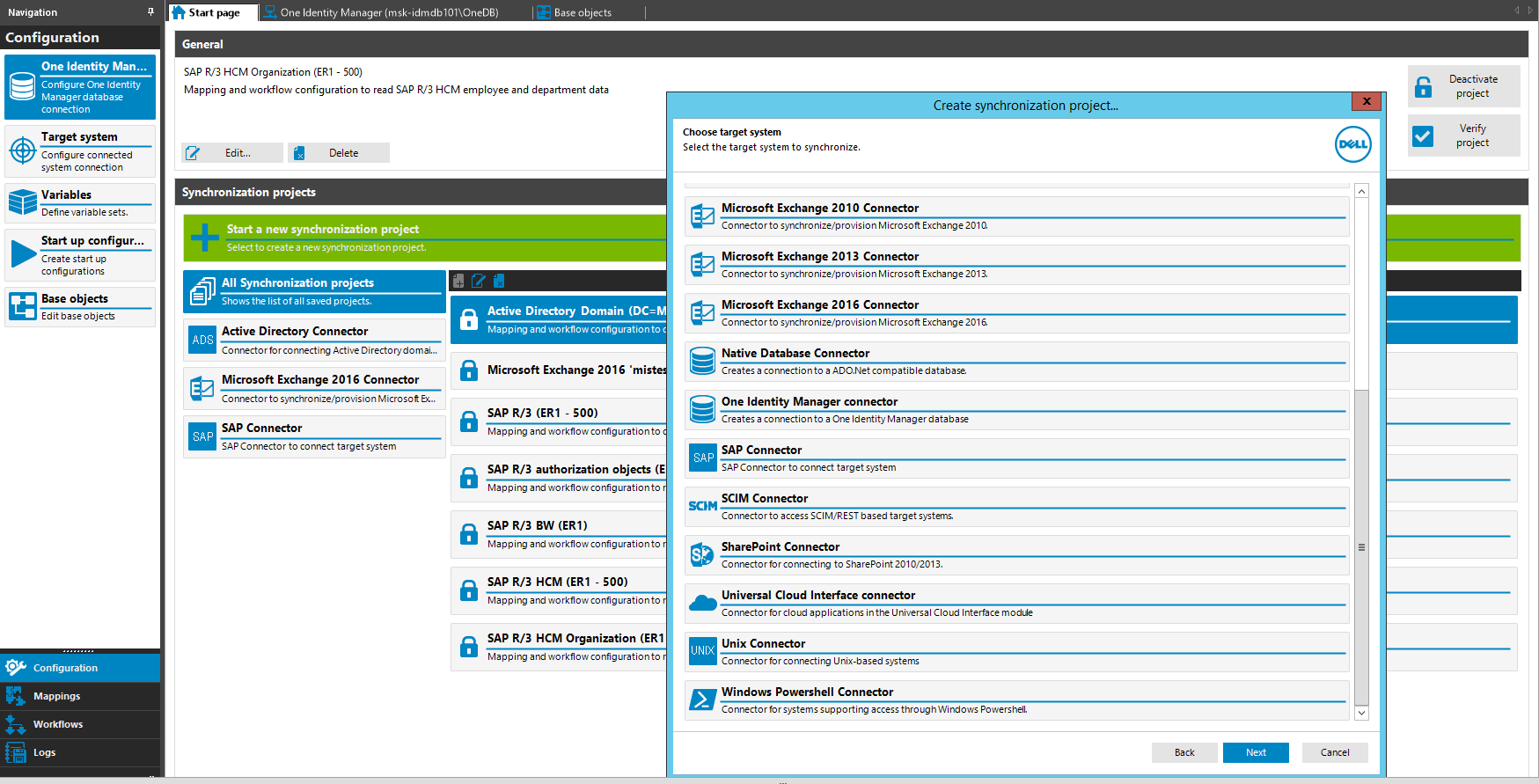Click the connector list scroll down arrow

pos(1361,713)
